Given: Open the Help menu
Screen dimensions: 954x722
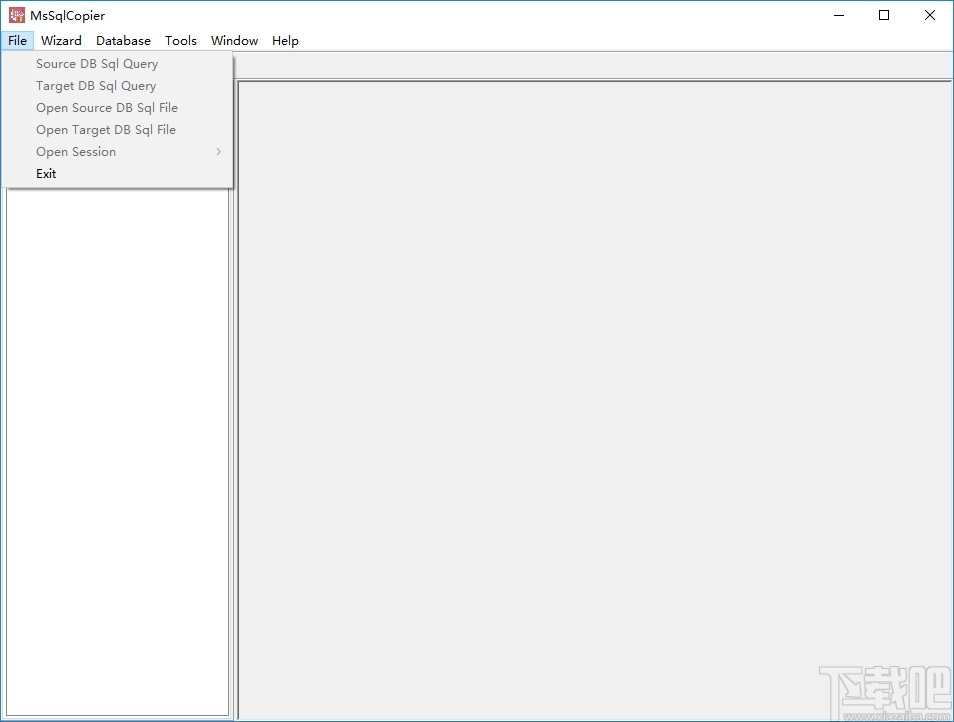Looking at the screenshot, I should click(x=285, y=40).
